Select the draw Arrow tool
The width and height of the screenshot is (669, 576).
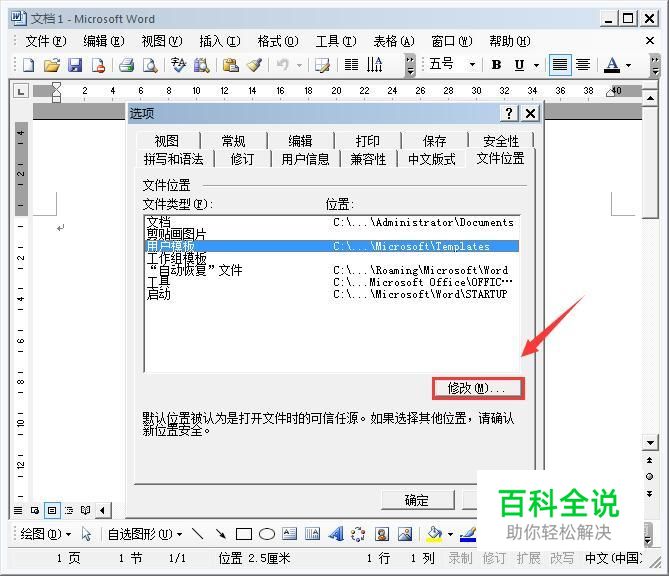click(x=221, y=534)
